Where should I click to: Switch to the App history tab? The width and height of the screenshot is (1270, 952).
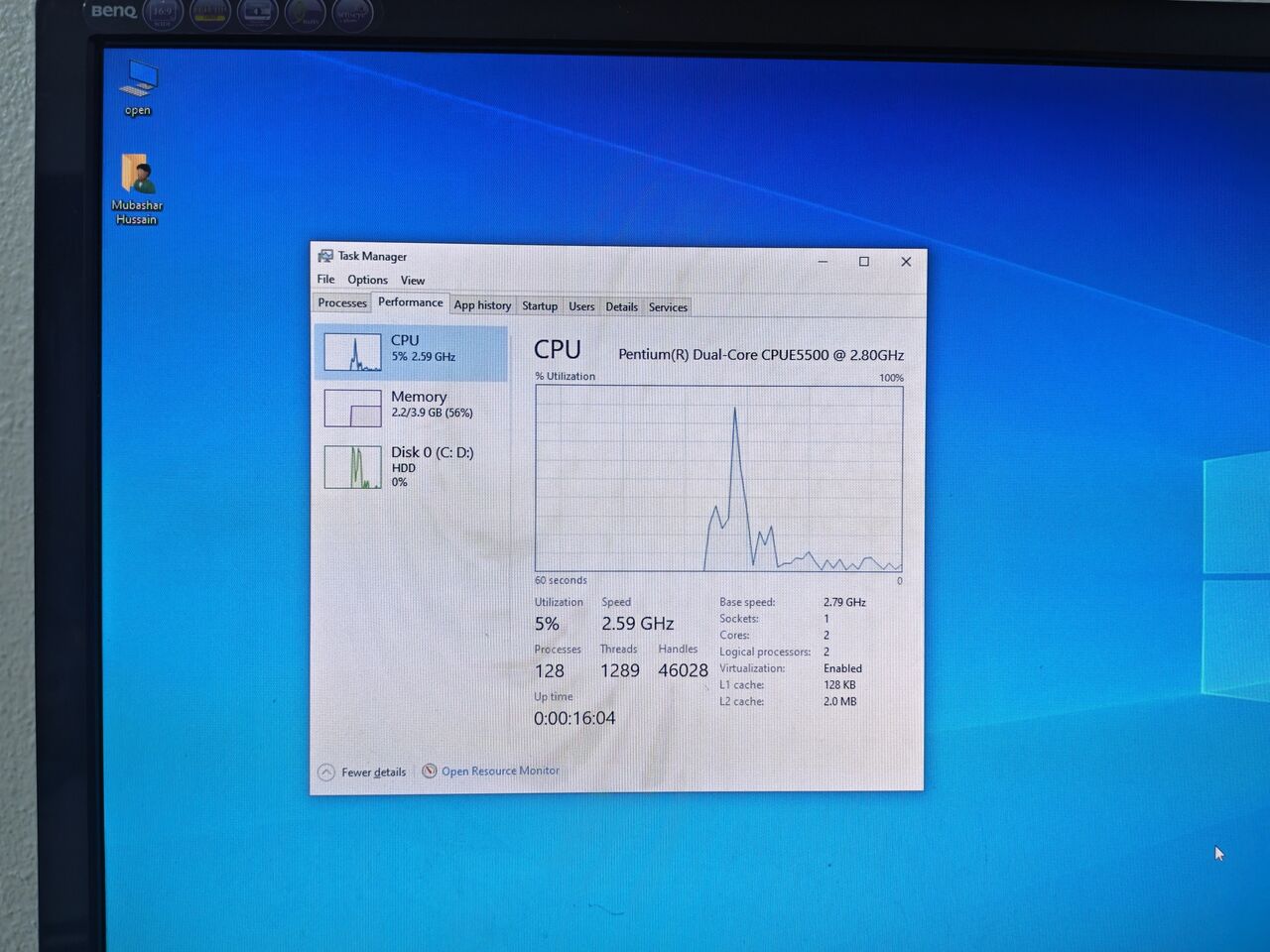482,305
